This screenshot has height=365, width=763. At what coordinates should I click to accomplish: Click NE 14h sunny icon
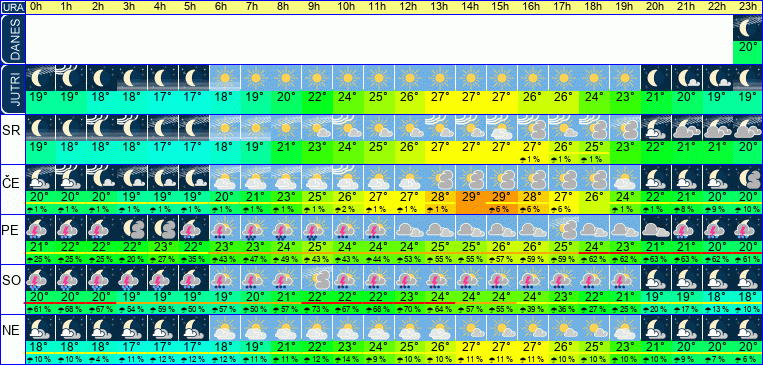[471, 328]
